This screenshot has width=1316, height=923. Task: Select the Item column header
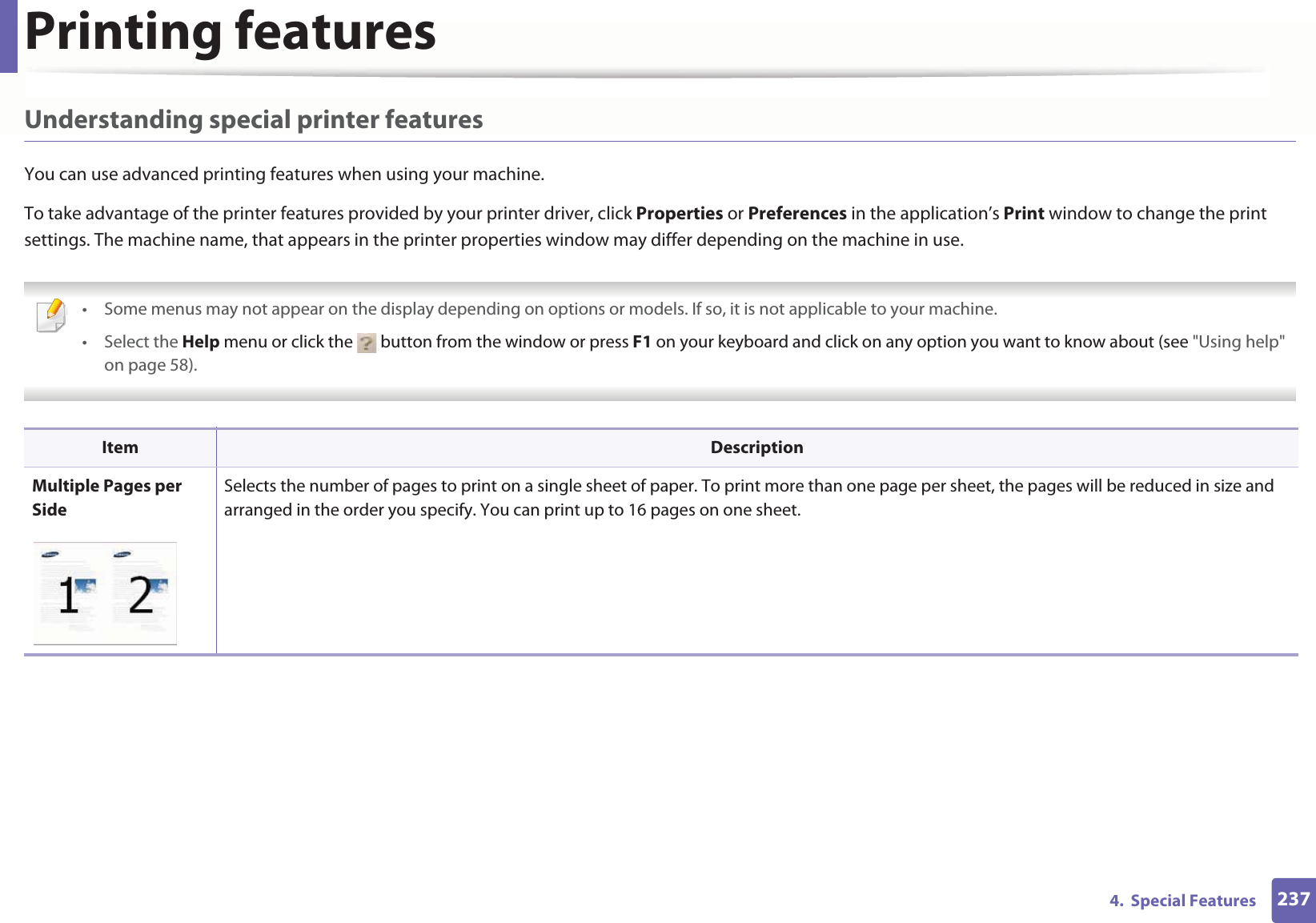click(120, 447)
